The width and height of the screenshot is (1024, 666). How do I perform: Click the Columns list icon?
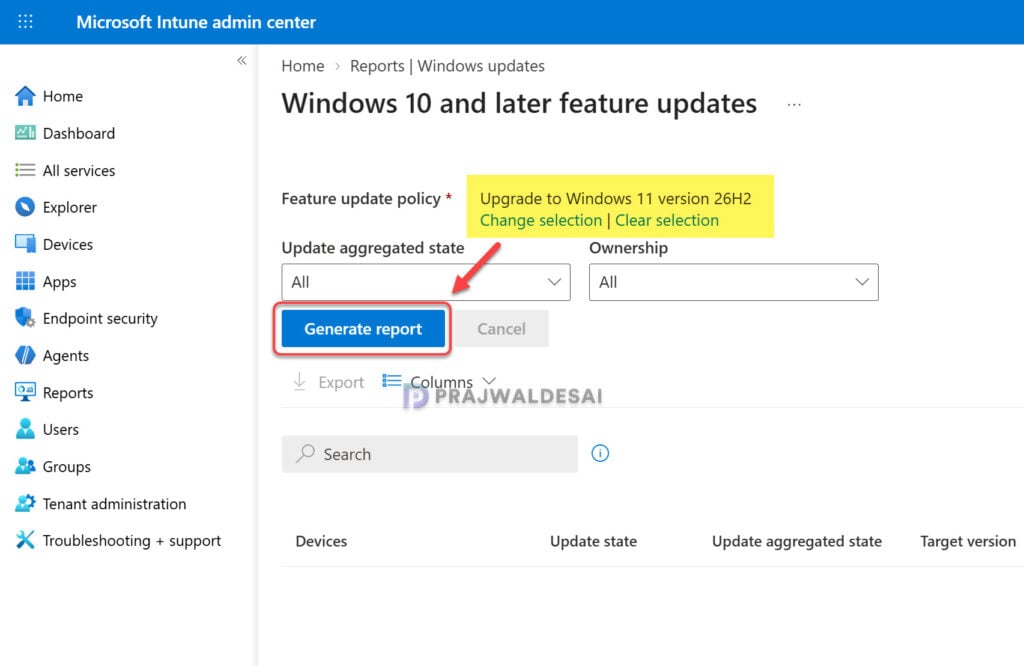(x=392, y=381)
